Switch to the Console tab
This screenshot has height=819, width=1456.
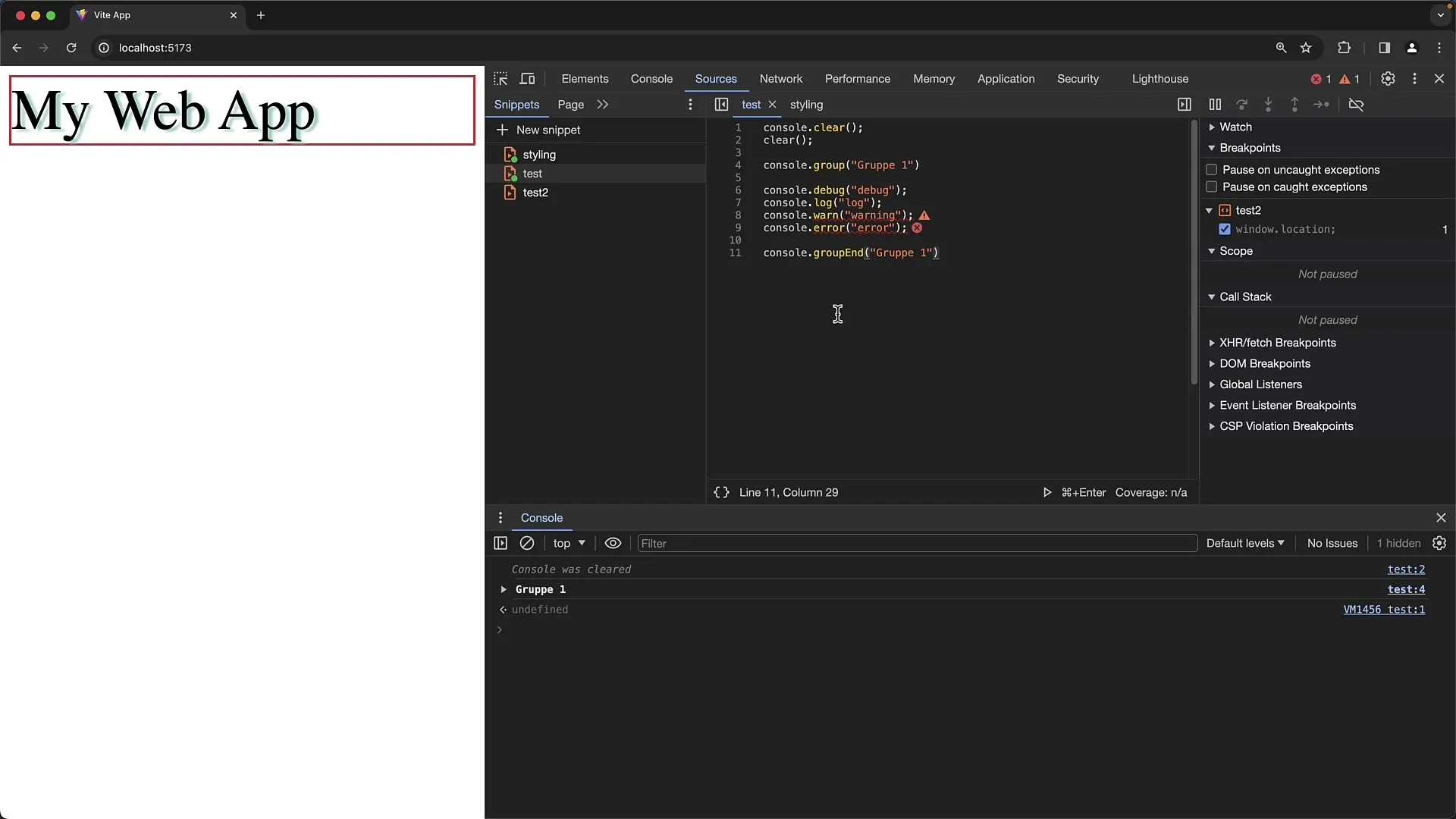click(x=651, y=78)
